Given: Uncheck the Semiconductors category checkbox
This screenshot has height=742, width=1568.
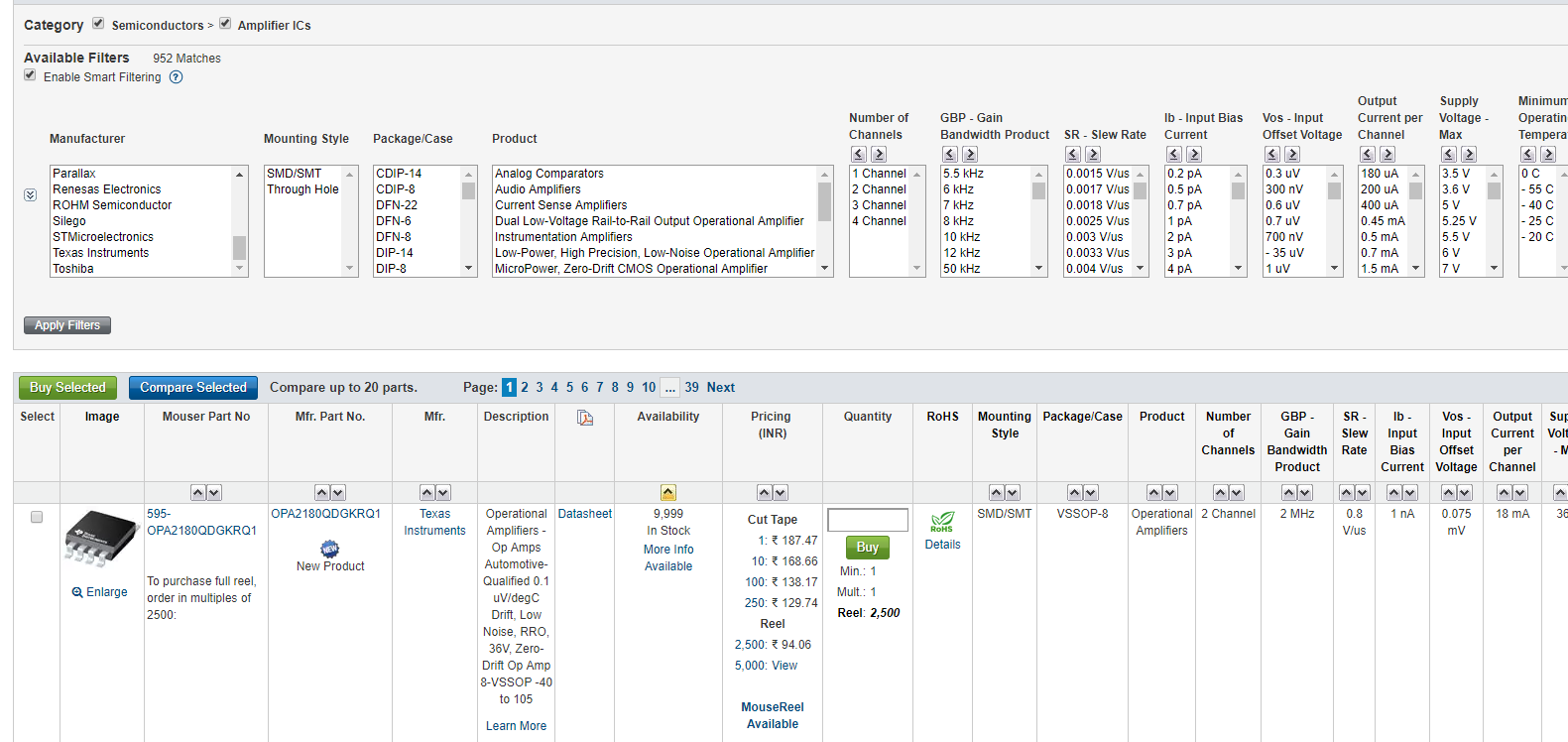Looking at the screenshot, I should click(x=98, y=23).
